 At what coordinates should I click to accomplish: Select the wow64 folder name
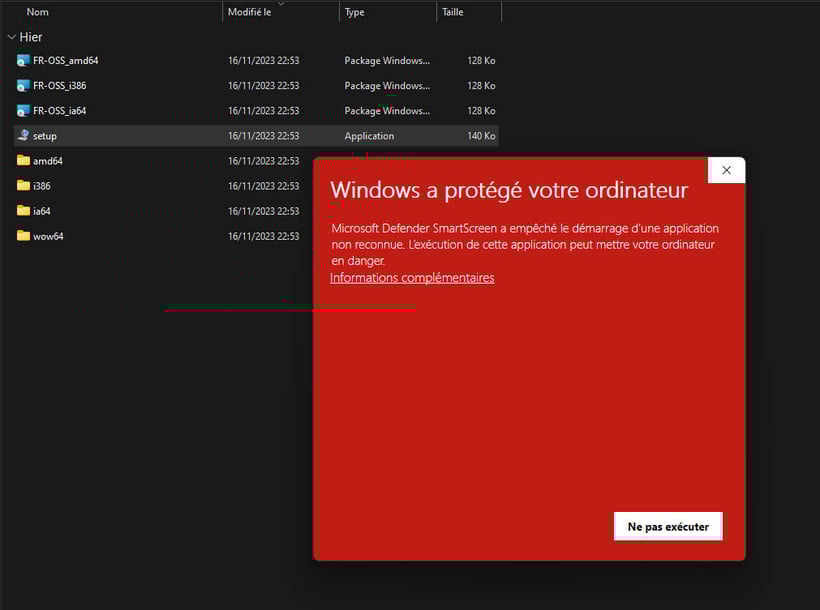coord(48,236)
